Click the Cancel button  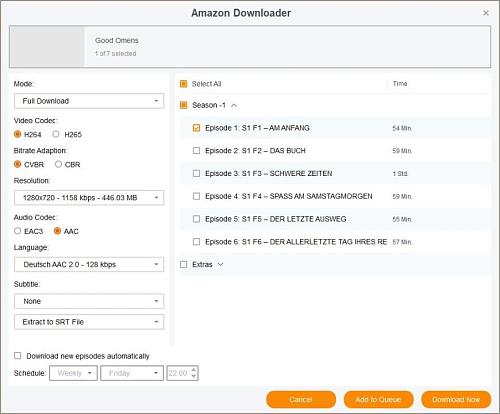301,399
